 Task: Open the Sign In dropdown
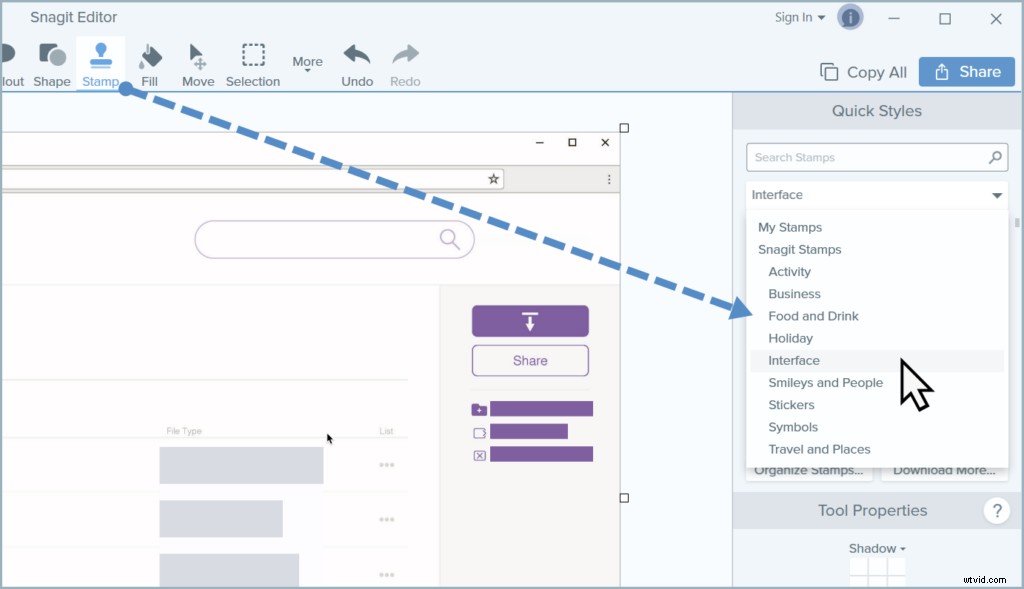pyautogui.click(x=799, y=16)
